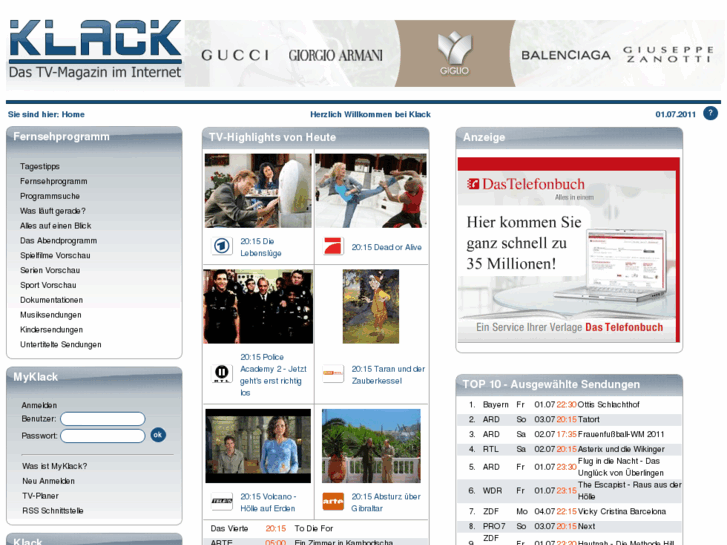This screenshot has height=545, width=727.
Task: Open Taran und der Zauberkessel thumbnail
Action: coord(371,307)
